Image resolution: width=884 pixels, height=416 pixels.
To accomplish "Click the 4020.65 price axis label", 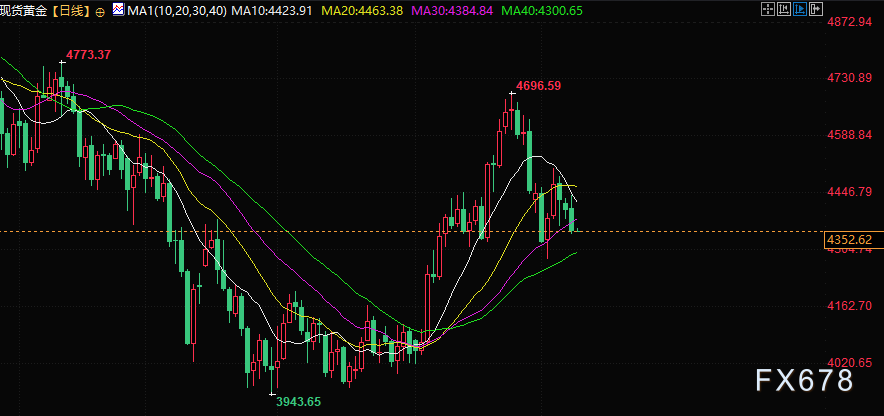I will pos(850,363).
